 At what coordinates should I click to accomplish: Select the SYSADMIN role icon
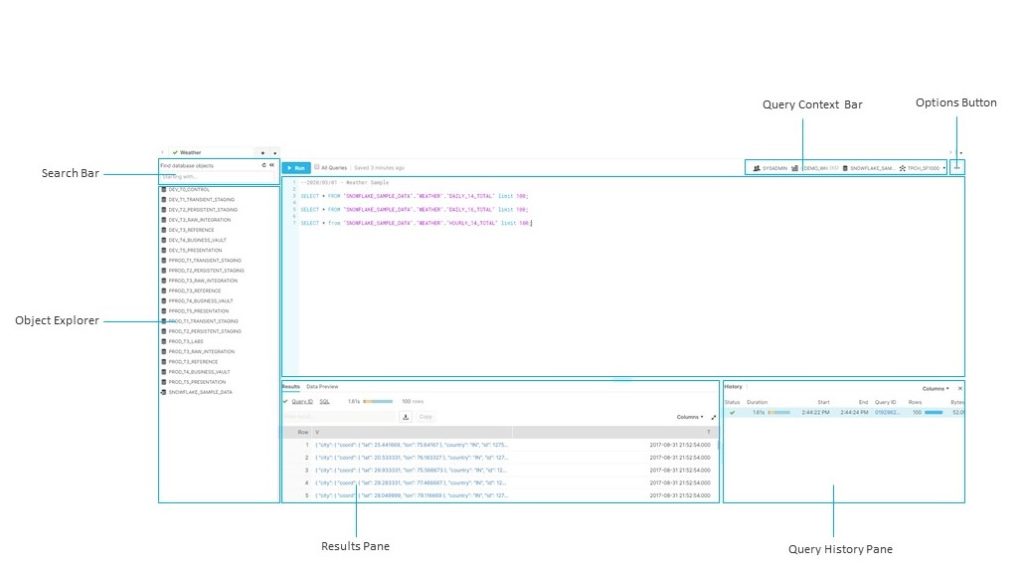coord(757,167)
